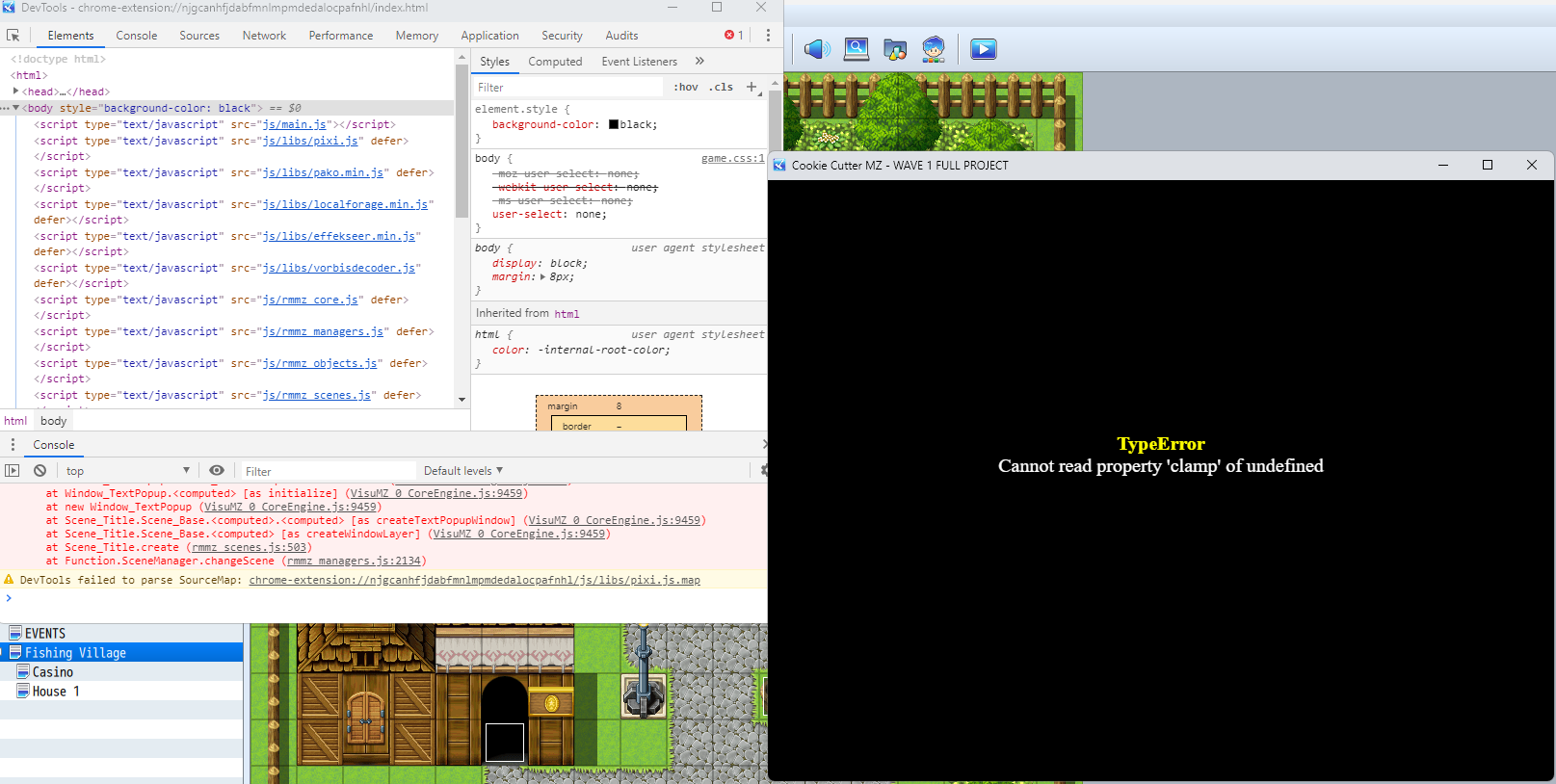Image resolution: width=1556 pixels, height=784 pixels.
Task: Open the Event Searcher laptop icon
Action: point(857,49)
